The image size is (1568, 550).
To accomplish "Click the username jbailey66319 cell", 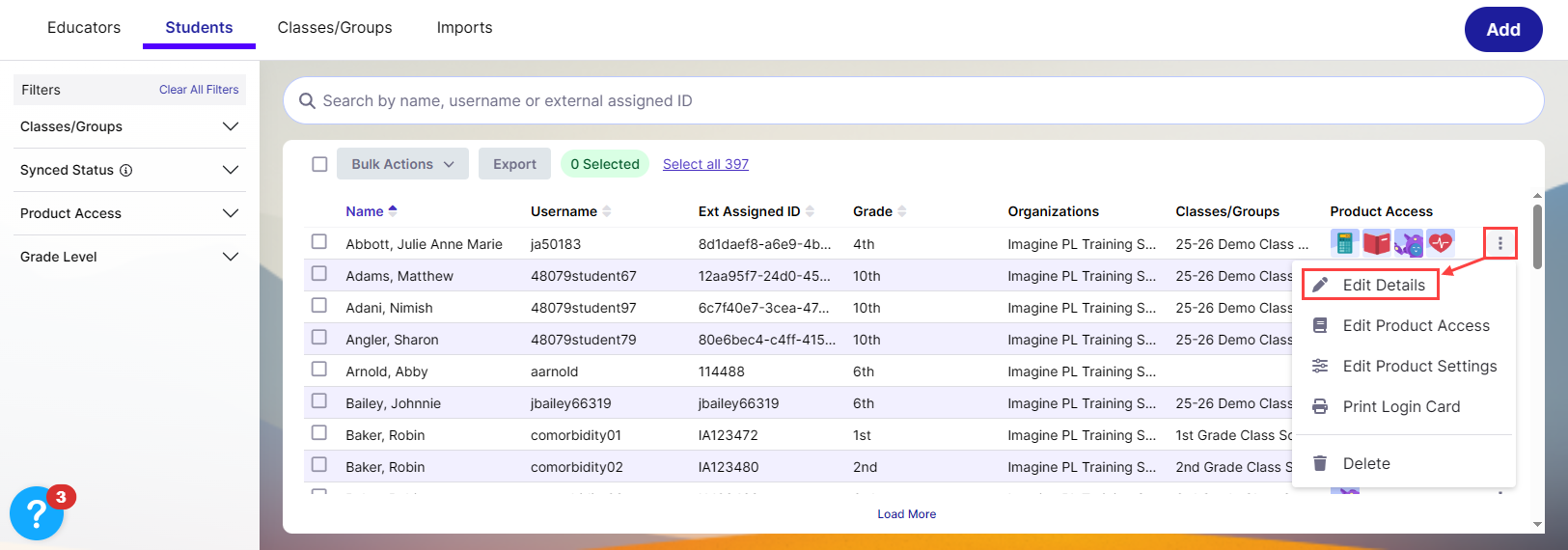I will [571, 403].
